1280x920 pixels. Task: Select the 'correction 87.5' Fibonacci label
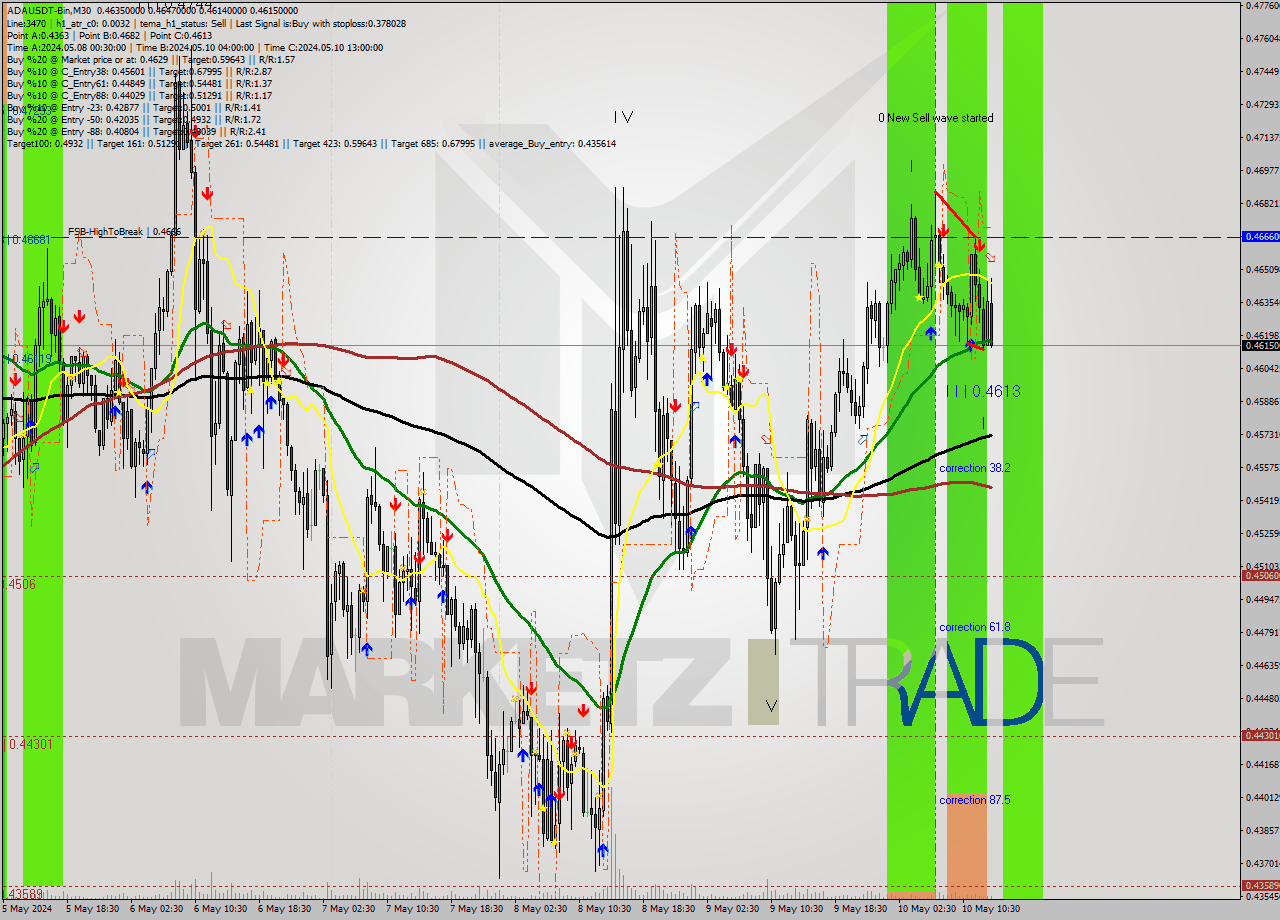974,800
